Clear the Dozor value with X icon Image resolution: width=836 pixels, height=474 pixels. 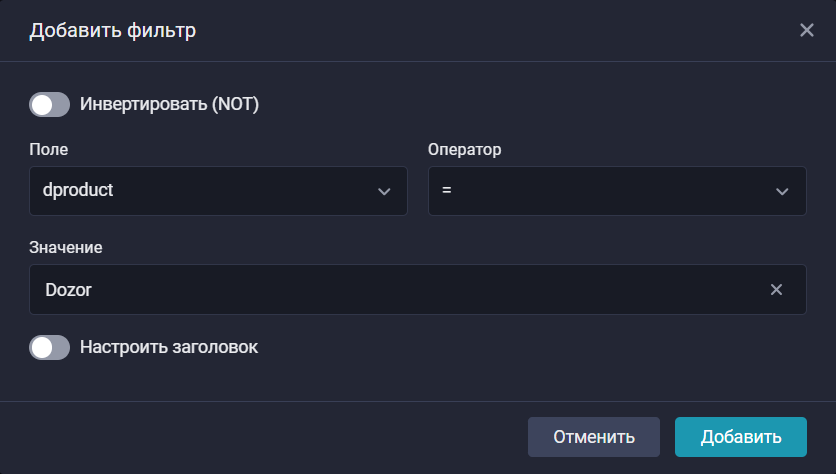click(x=776, y=290)
